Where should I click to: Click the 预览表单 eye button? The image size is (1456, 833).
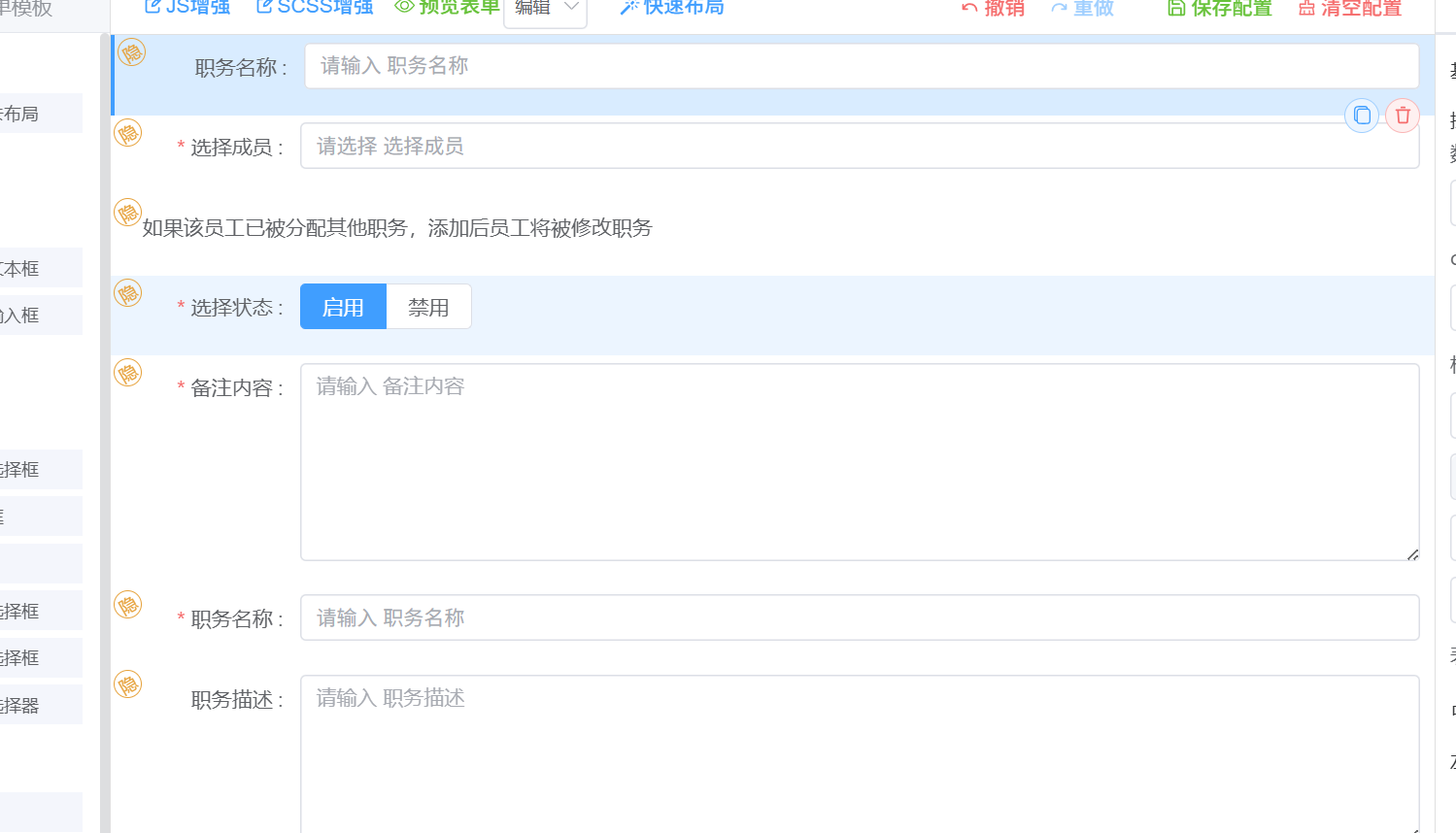tap(447, 8)
